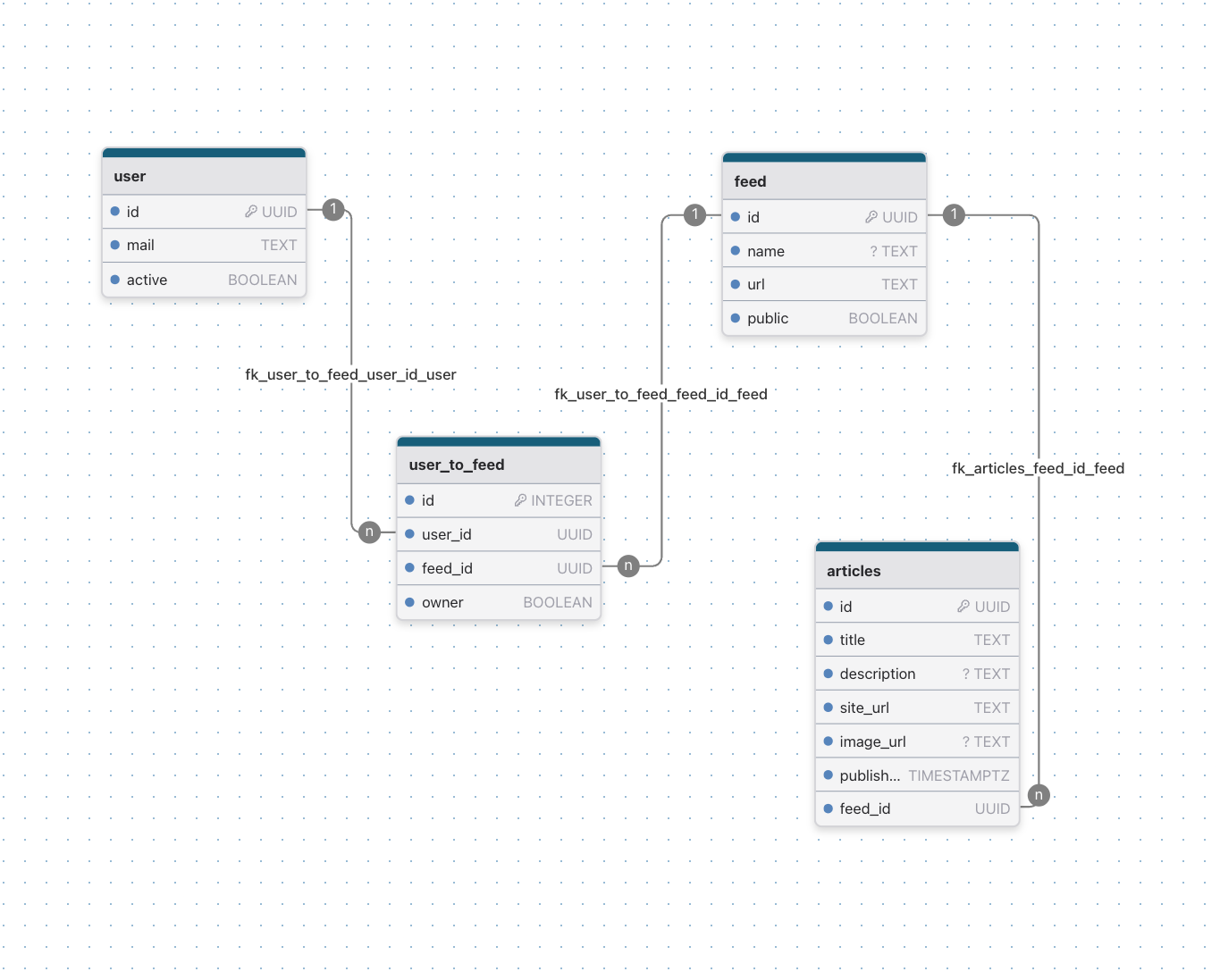Select the articles table header
Viewport: 1220px width, 980px height.
(916, 571)
